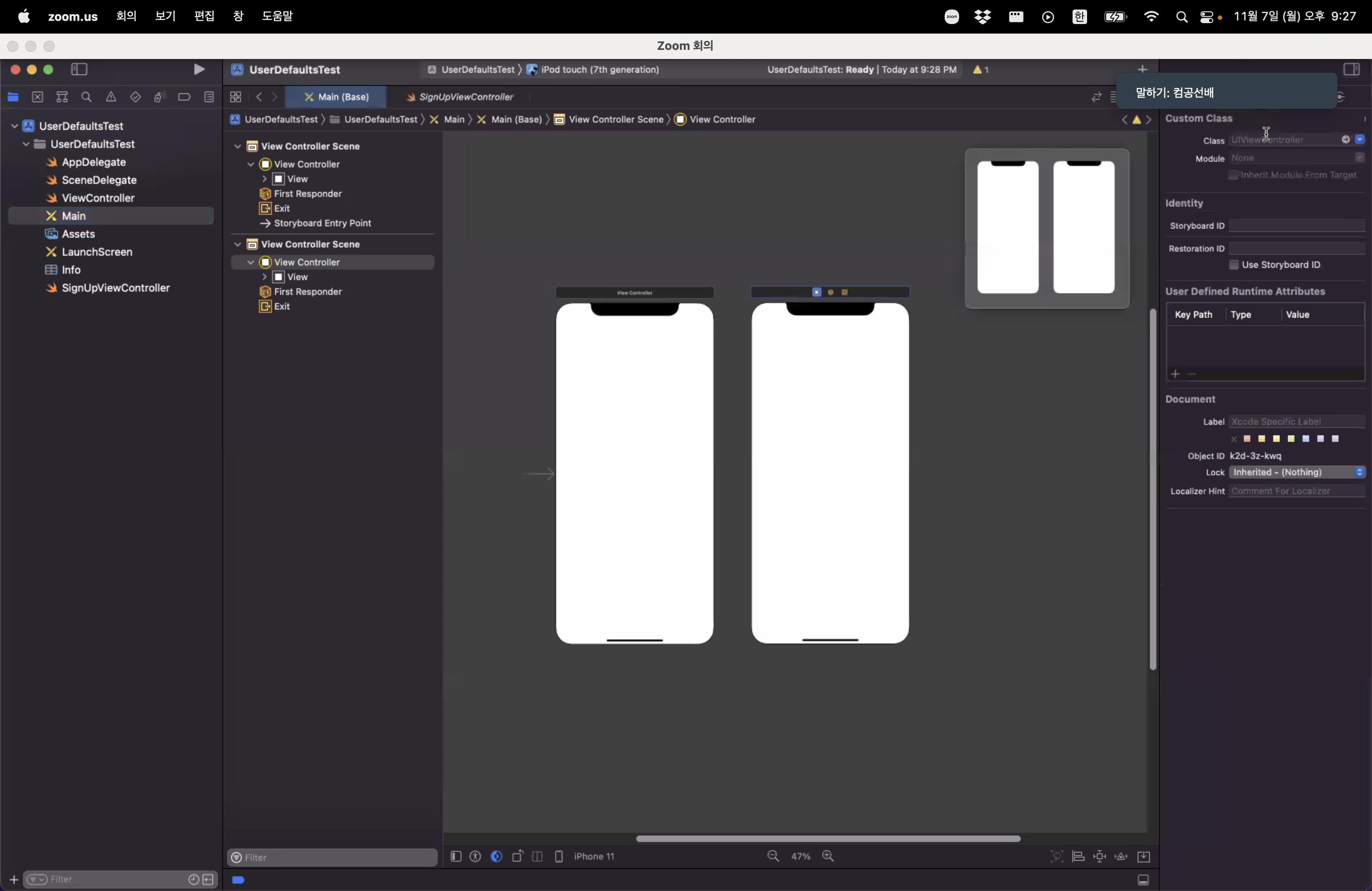1372x891 pixels.
Task: Open accessibility settings in canvas bar
Action: pos(475,857)
